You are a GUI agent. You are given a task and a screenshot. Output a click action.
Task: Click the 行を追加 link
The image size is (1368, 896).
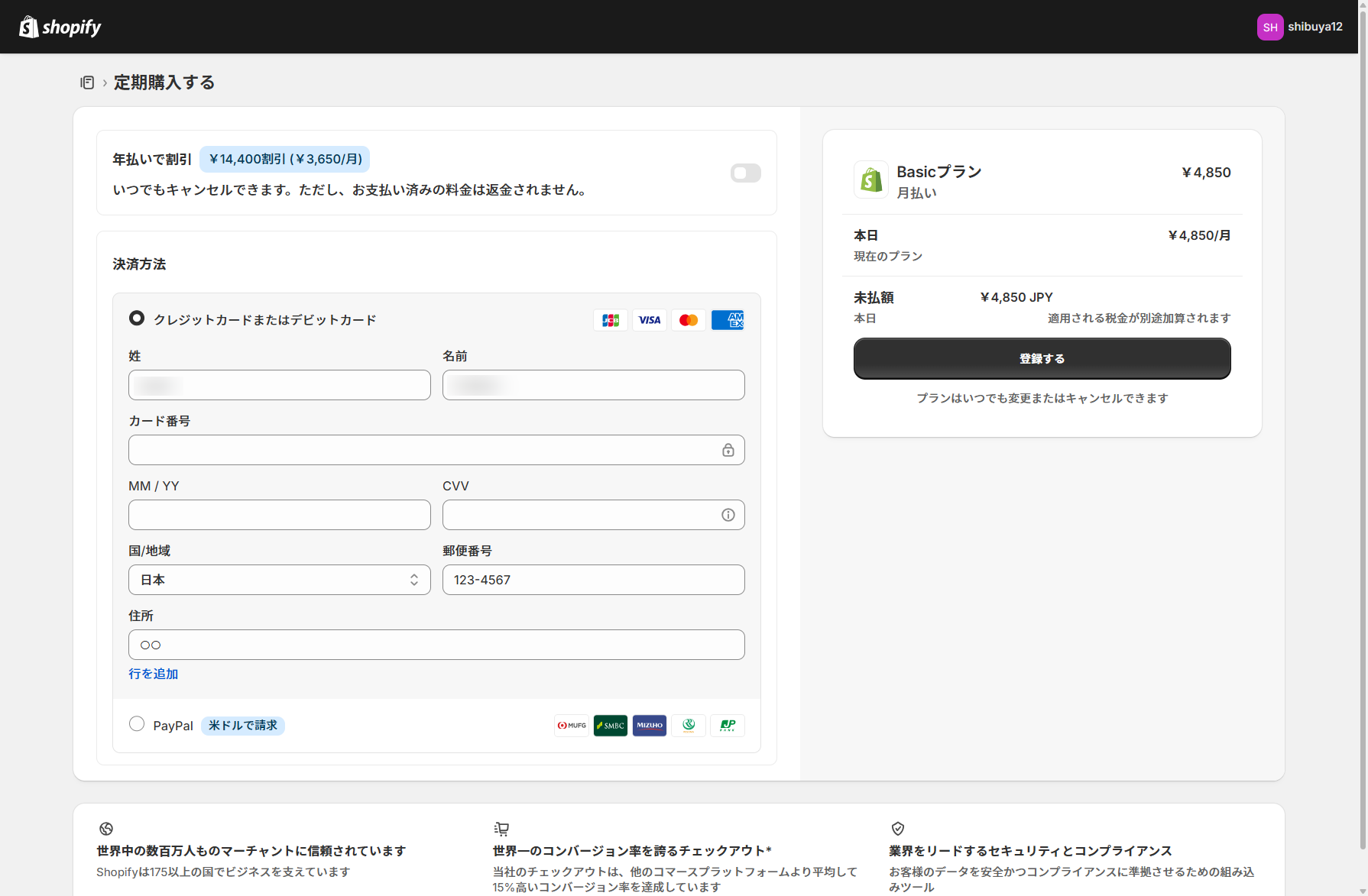(153, 674)
